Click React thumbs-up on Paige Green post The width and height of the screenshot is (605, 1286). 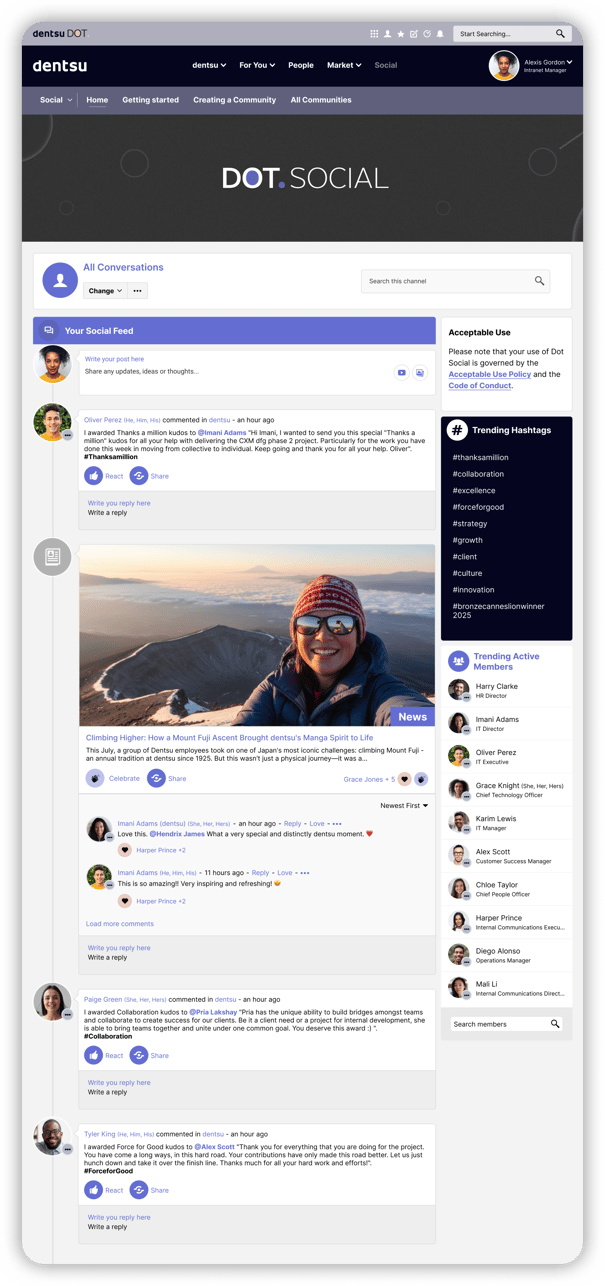click(x=94, y=1055)
